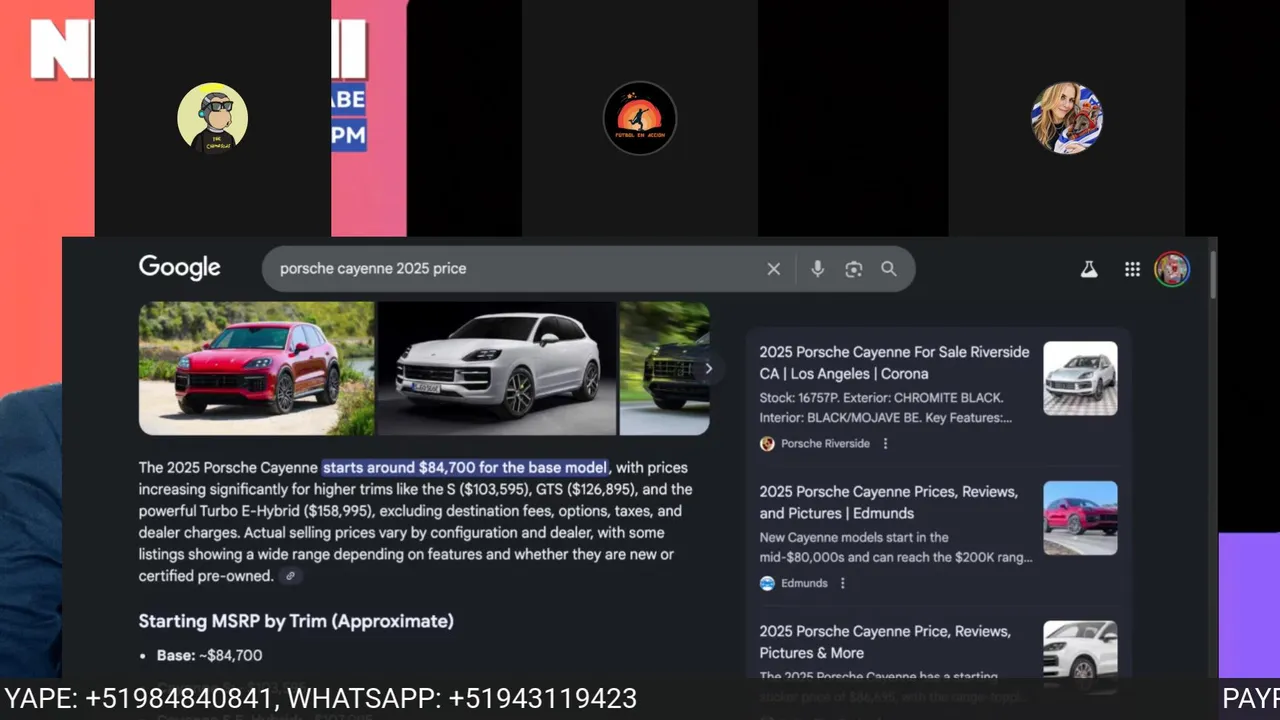Click the YAPE phone number ticker text
The image size is (1280, 720).
(138, 698)
